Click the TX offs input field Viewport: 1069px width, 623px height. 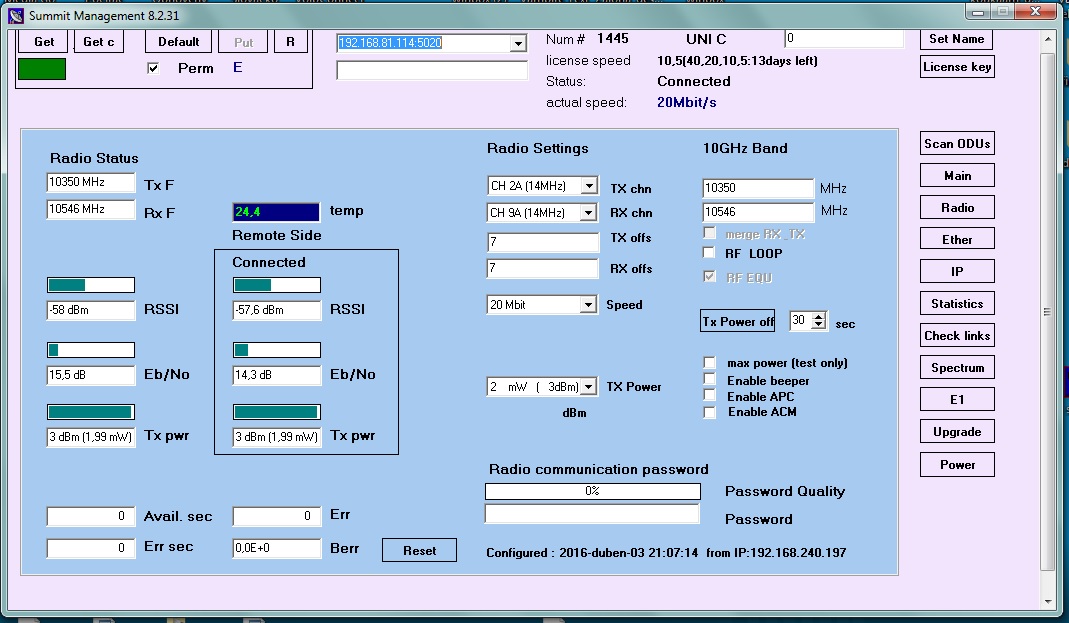[x=543, y=242]
